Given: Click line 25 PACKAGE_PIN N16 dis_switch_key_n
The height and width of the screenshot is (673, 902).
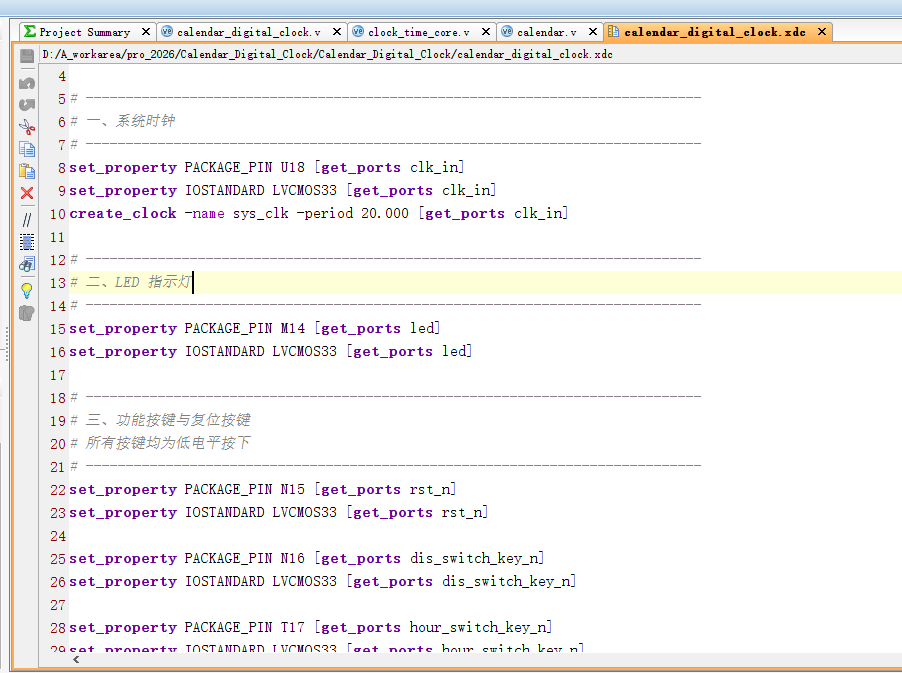Looking at the screenshot, I should (307, 559).
